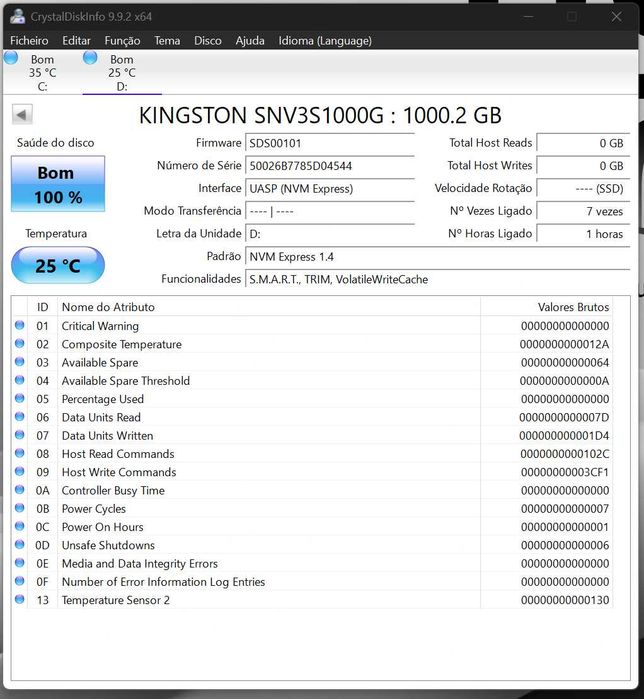Click the CrystalDiskInfo app icon in title bar
The width and height of the screenshot is (644, 699).
18,16
